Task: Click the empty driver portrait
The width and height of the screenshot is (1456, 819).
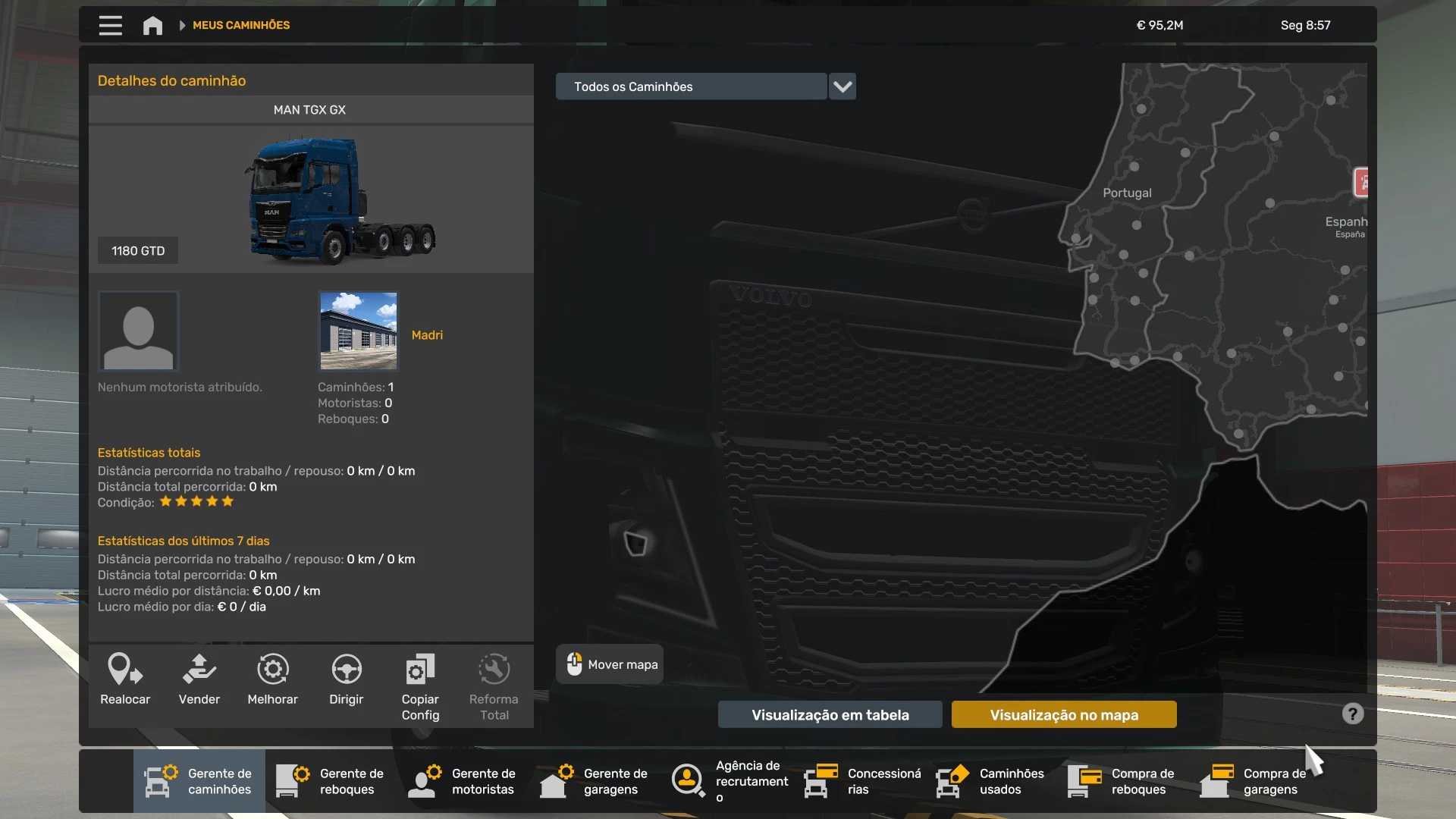Action: pyautogui.click(x=138, y=331)
